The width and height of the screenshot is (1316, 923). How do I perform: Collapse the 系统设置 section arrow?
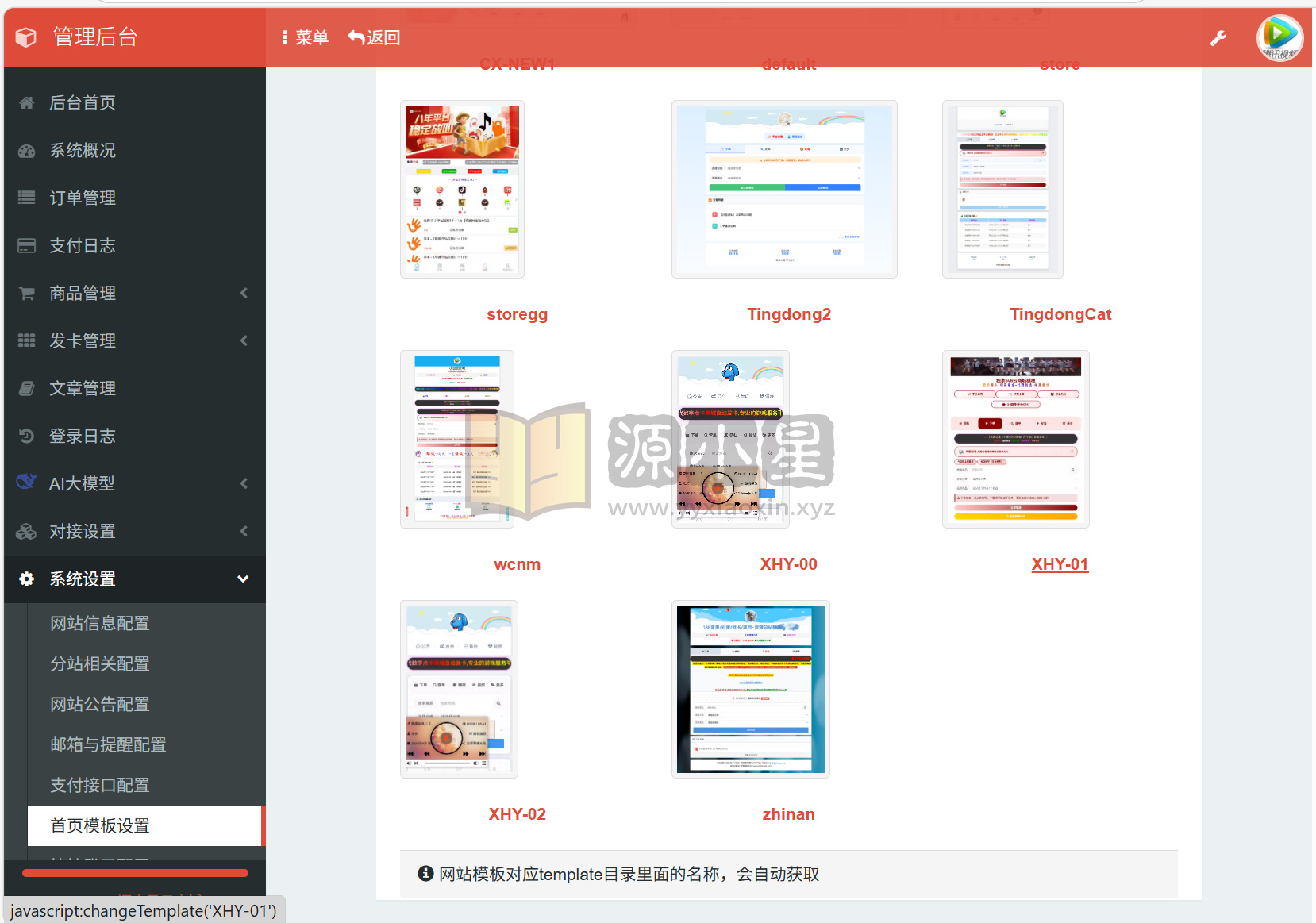pos(243,579)
